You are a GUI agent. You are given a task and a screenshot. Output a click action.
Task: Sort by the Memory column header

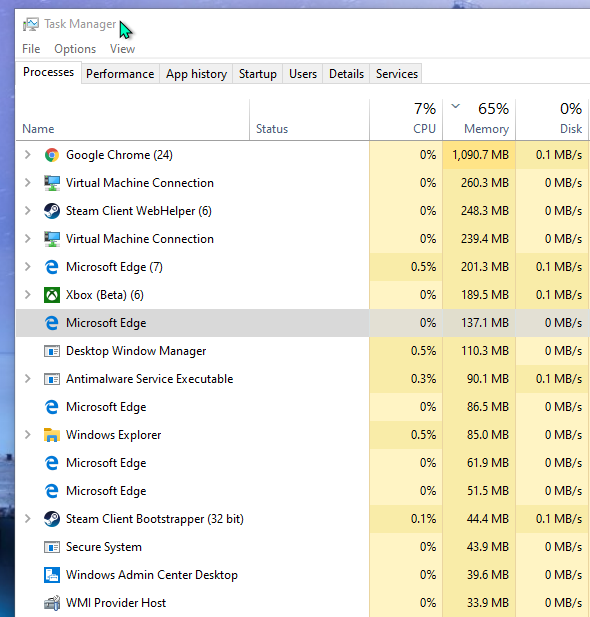click(x=479, y=120)
